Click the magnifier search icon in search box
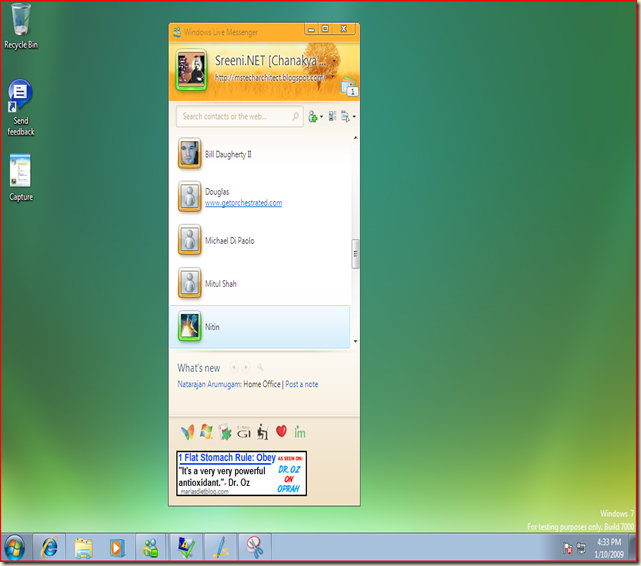 (295, 117)
